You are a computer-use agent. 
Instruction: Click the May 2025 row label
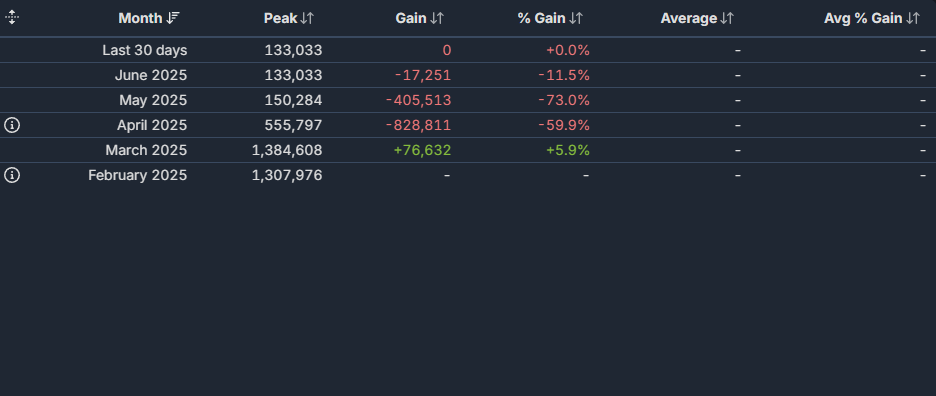click(153, 100)
